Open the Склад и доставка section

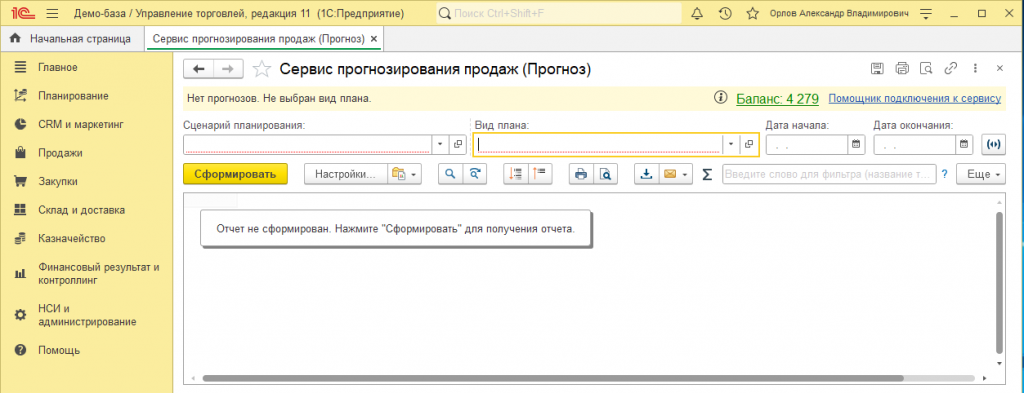[x=81, y=210]
